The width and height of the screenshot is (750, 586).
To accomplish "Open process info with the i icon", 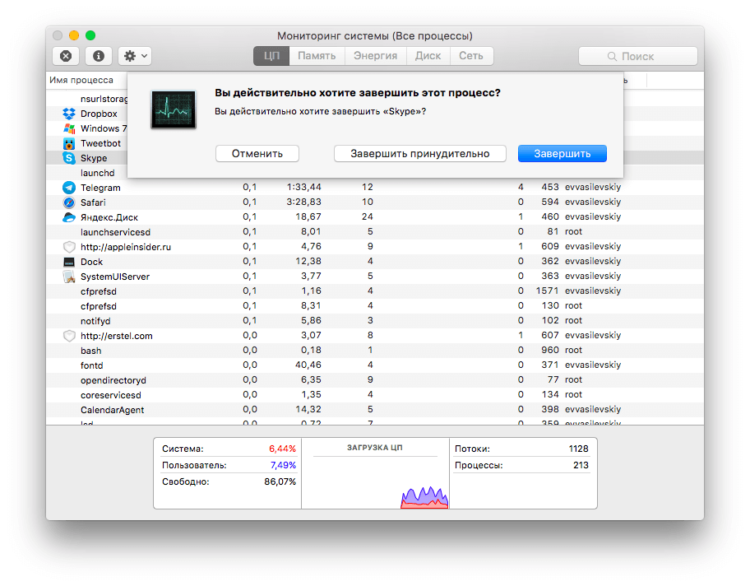I will pyautogui.click(x=99, y=56).
